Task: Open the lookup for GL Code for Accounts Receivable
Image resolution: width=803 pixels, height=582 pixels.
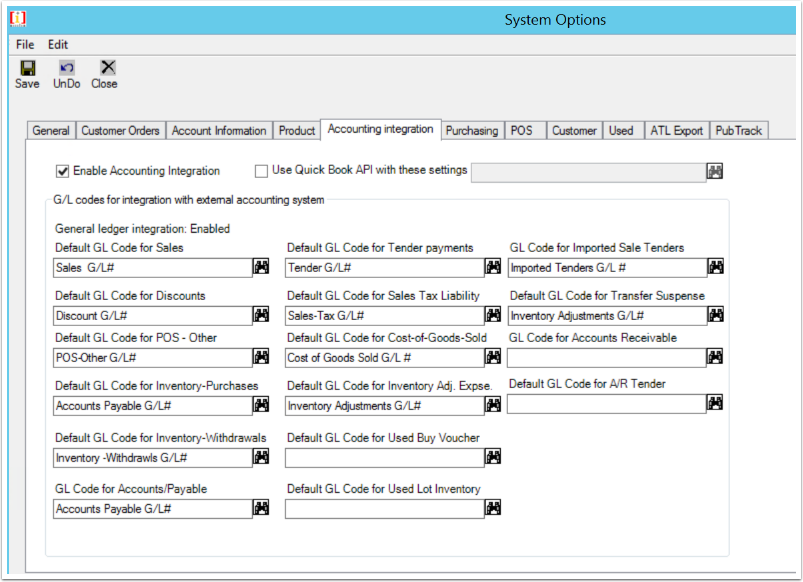Action: click(714, 357)
